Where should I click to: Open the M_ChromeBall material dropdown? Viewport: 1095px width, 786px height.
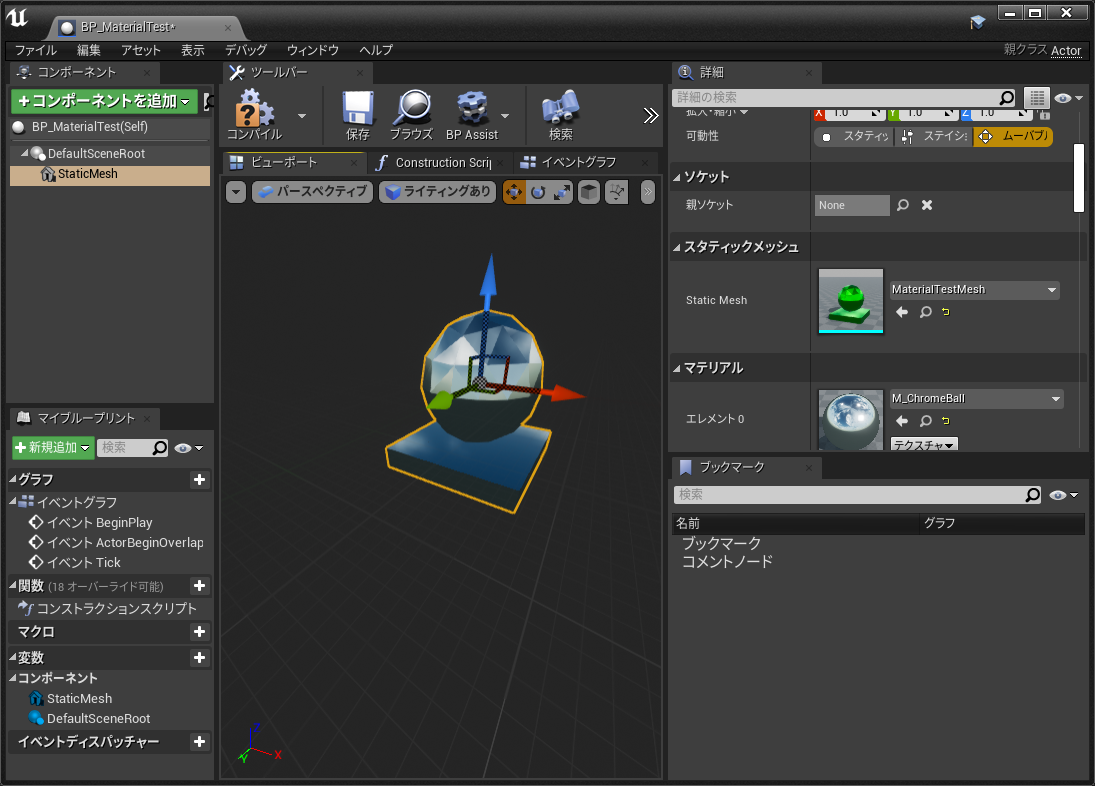click(977, 399)
